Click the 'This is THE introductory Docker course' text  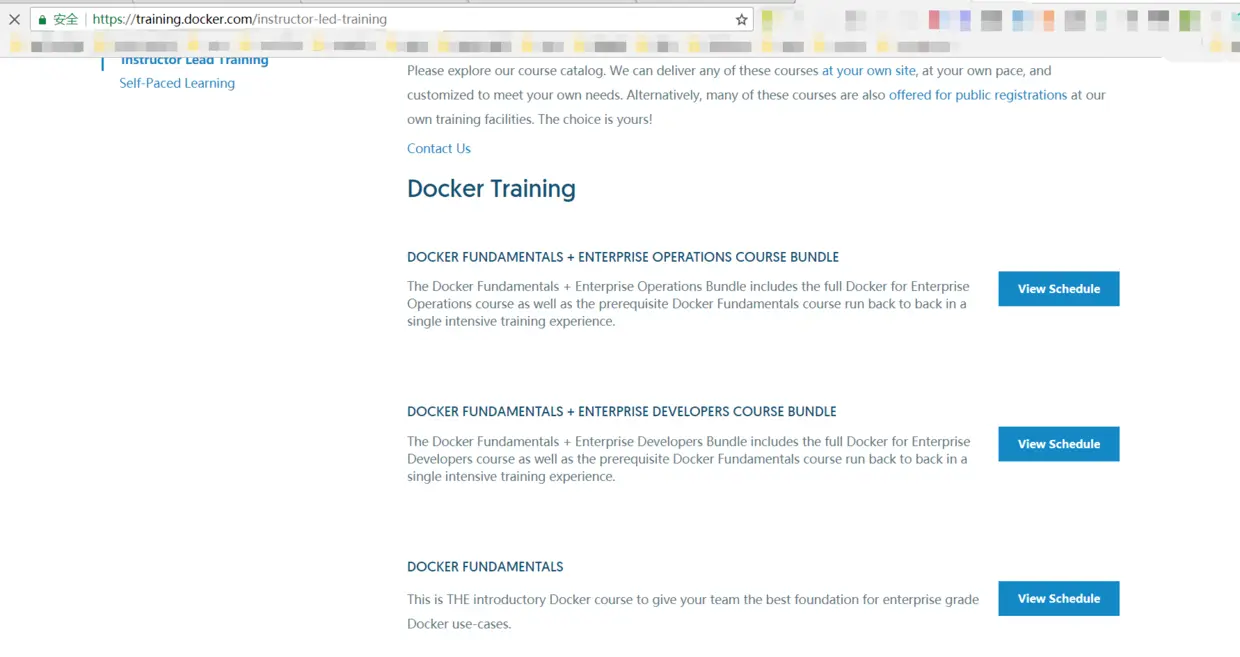[x=693, y=612]
